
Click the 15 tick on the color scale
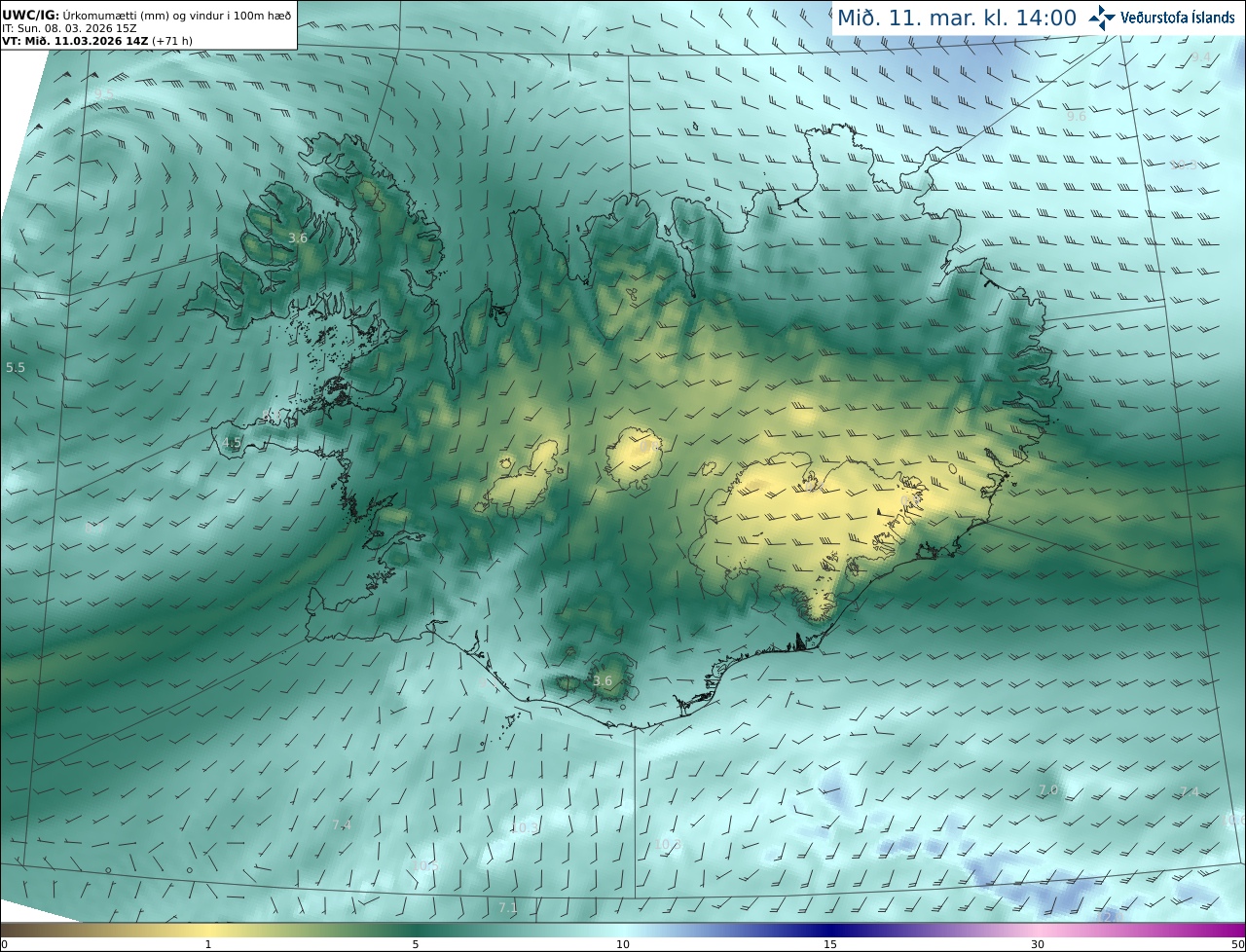point(830,944)
